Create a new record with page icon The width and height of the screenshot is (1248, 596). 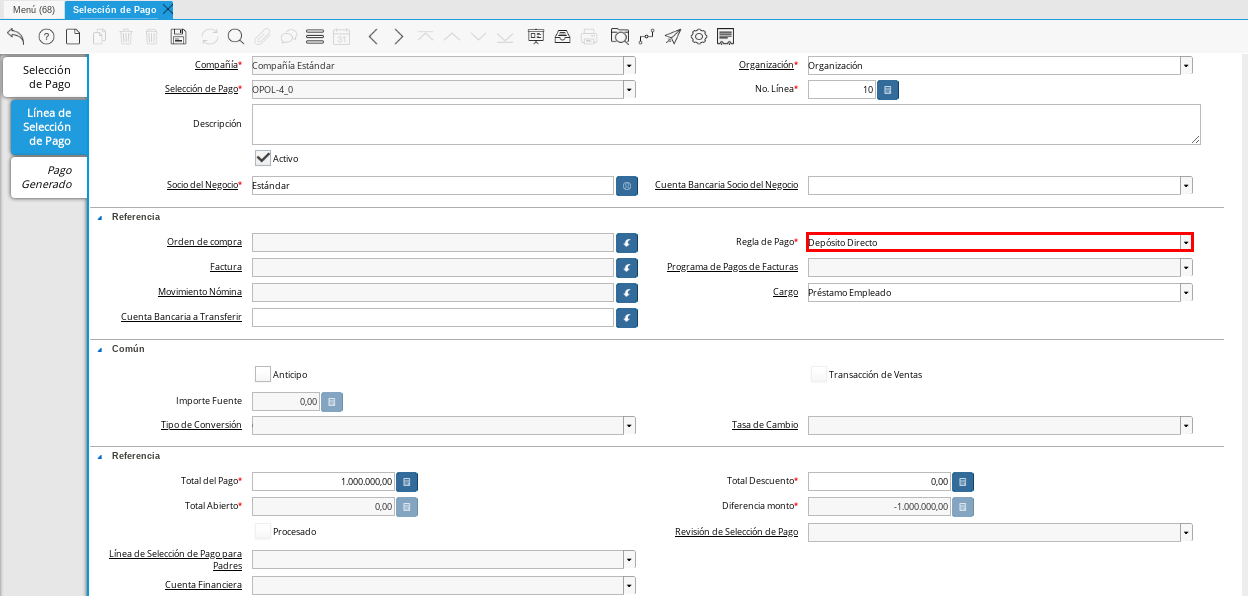pos(73,37)
